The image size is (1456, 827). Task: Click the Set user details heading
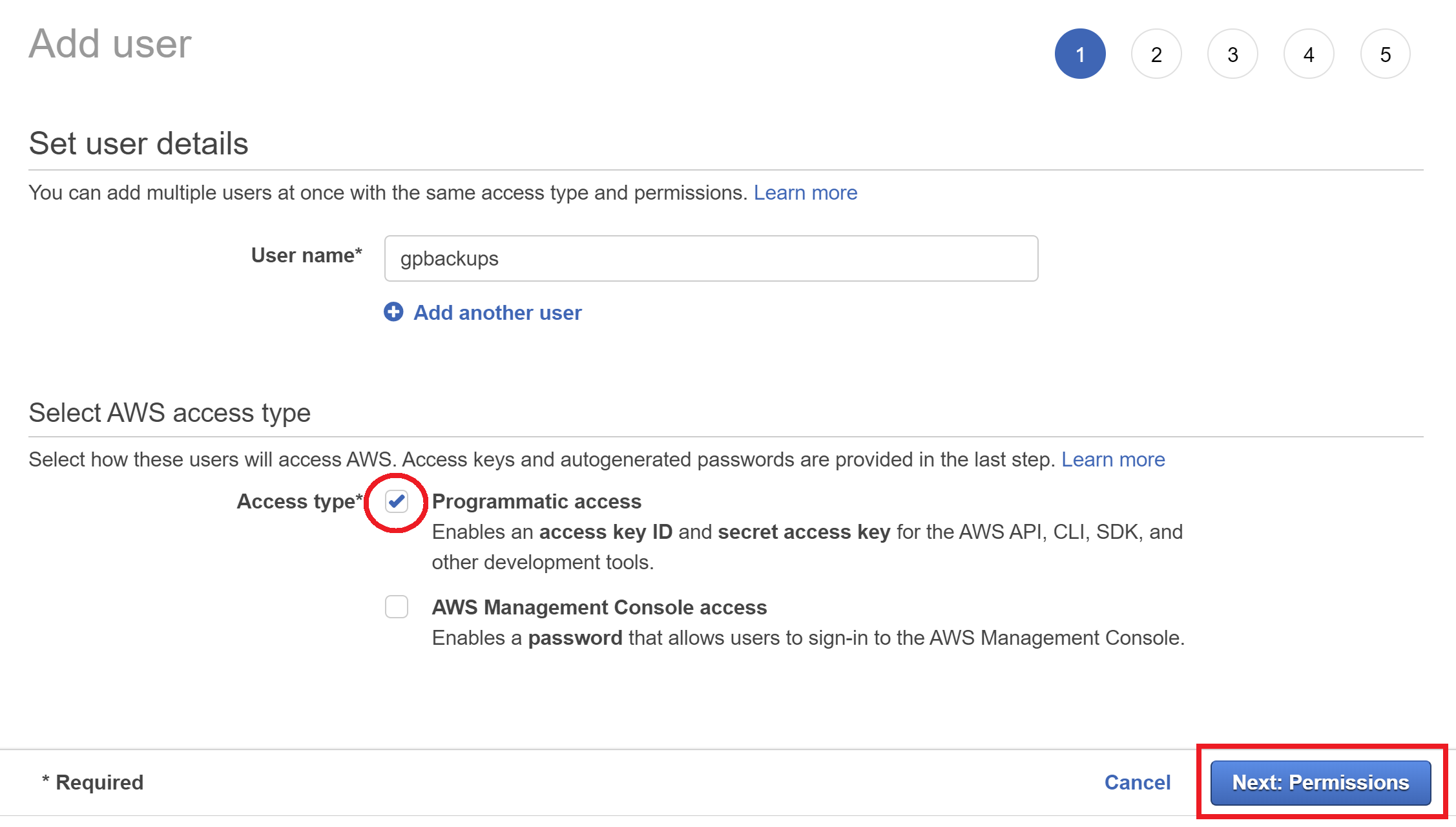138,143
